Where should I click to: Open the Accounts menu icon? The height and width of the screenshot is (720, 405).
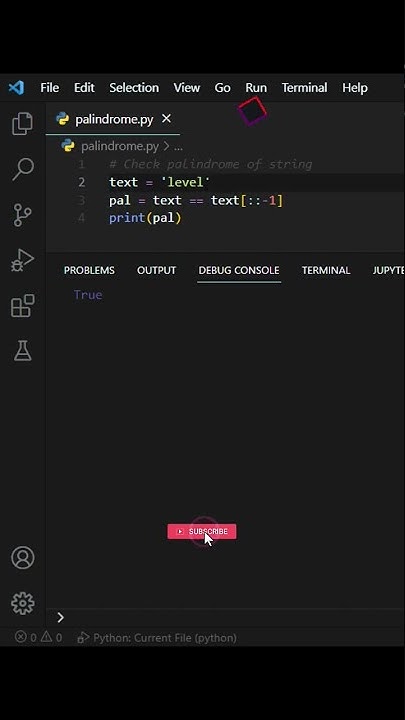coord(22,558)
